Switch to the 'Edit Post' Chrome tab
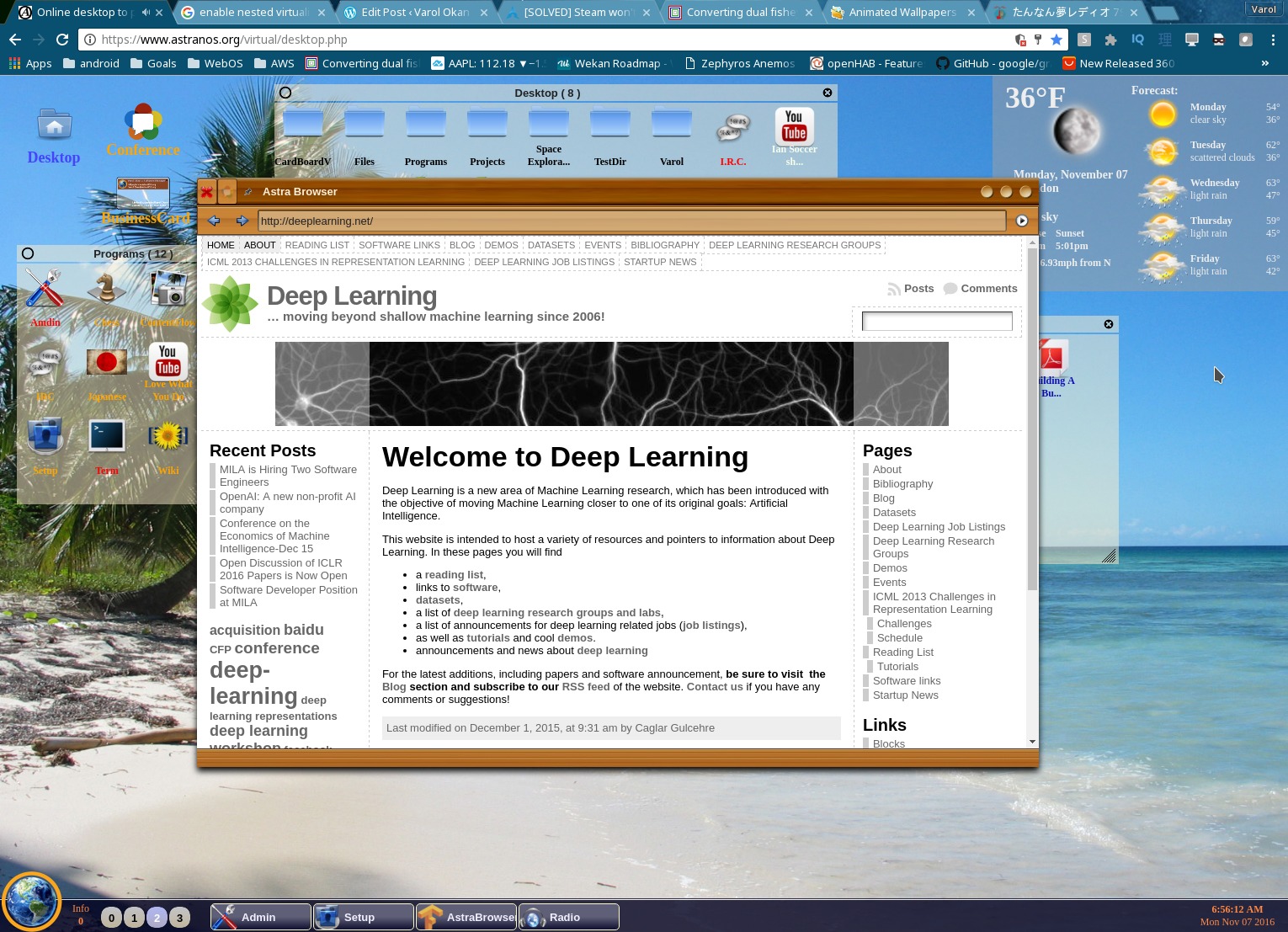 click(413, 12)
